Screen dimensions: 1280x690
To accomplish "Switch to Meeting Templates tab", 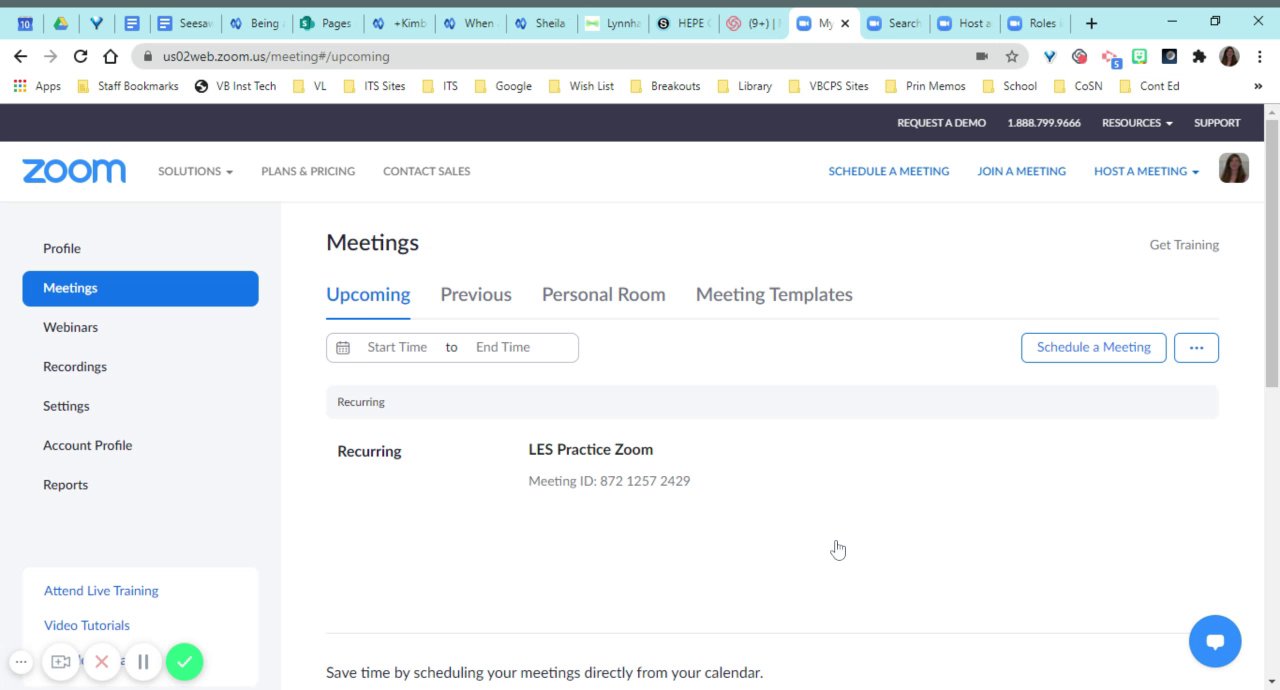I will tap(774, 295).
